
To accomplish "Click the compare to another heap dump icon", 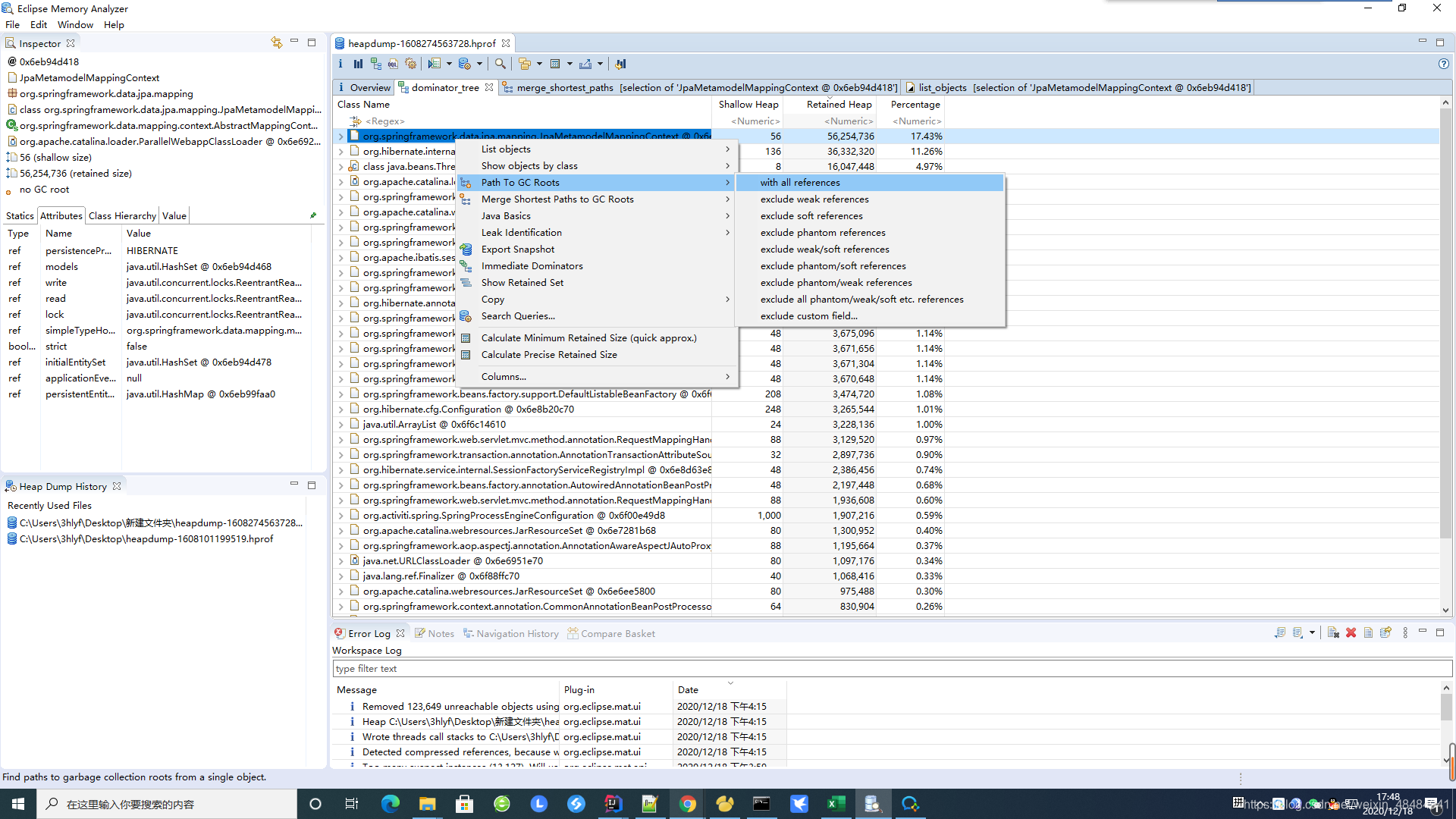I will [x=620, y=64].
